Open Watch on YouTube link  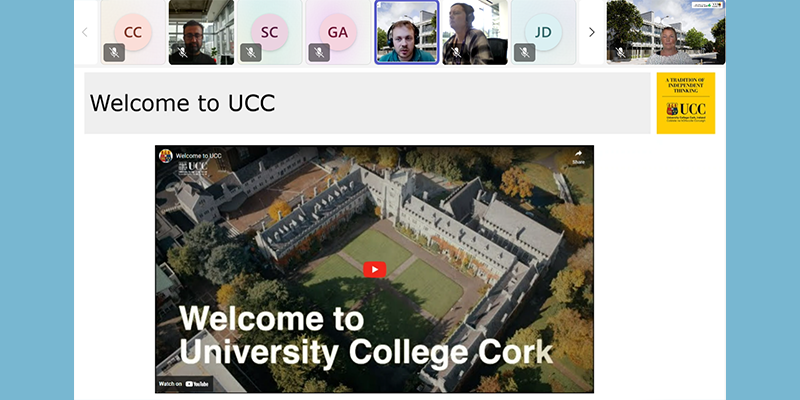coord(184,384)
